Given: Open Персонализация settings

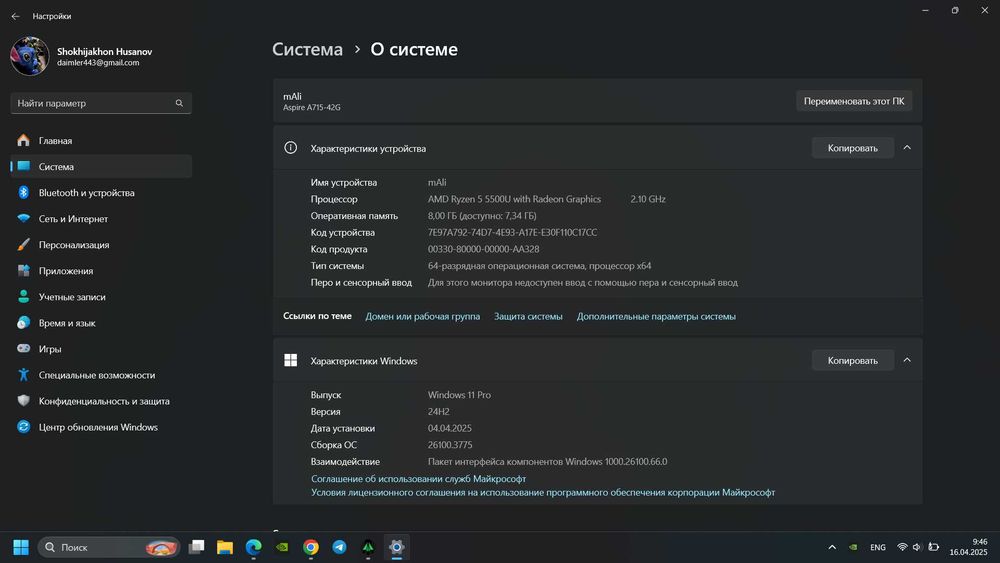Looking at the screenshot, I should 101,245.
